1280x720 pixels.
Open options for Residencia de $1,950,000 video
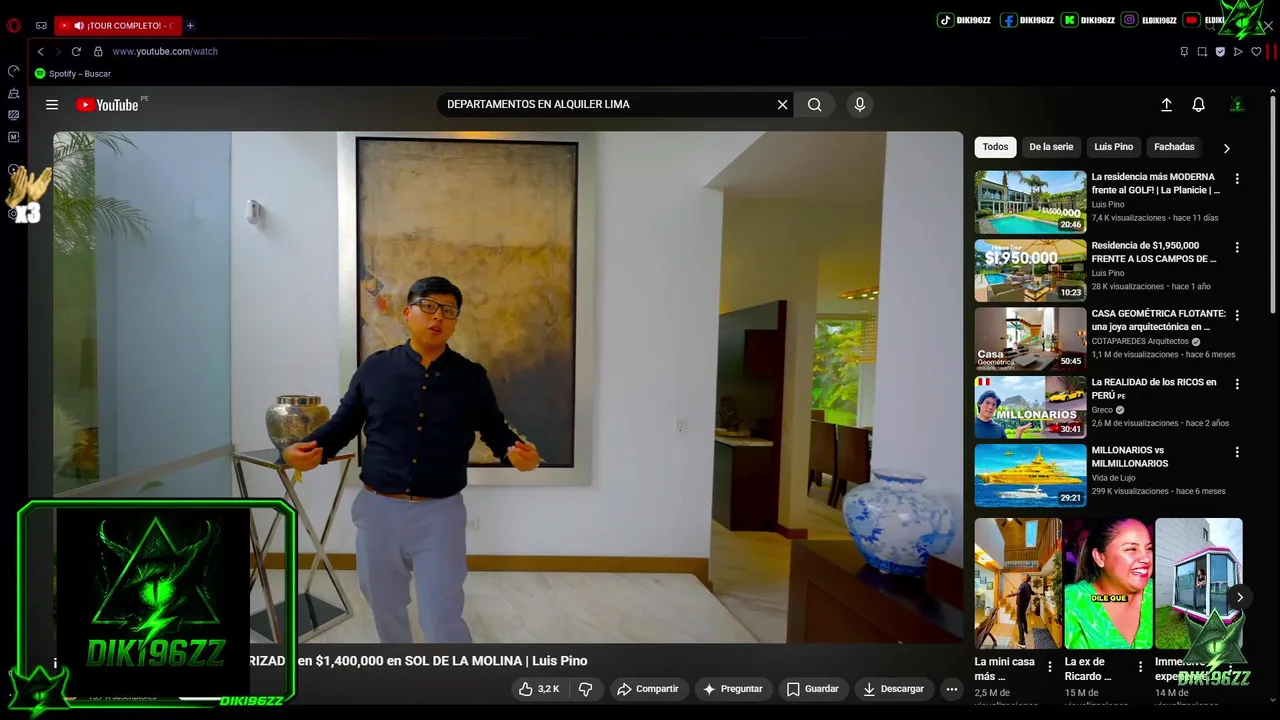point(1237,247)
